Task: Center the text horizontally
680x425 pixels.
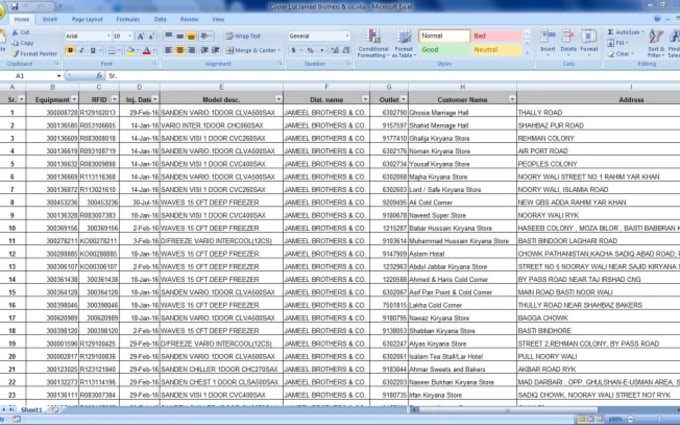Action: point(180,50)
